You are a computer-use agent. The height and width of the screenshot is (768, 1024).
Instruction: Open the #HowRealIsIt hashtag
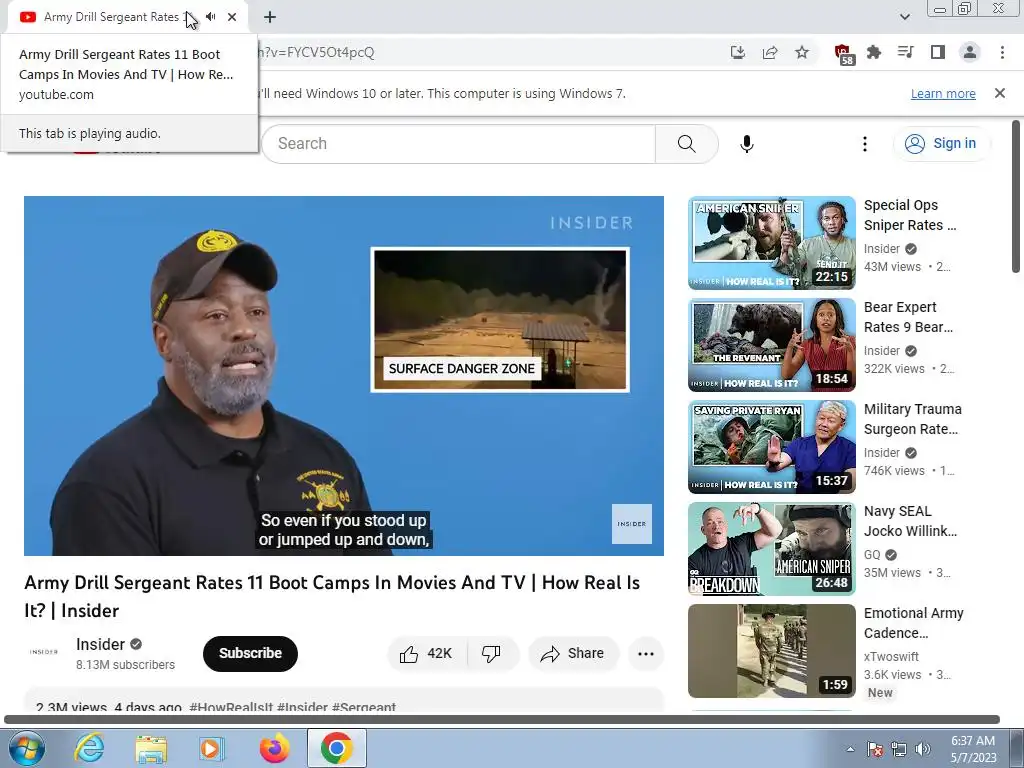coord(231,707)
